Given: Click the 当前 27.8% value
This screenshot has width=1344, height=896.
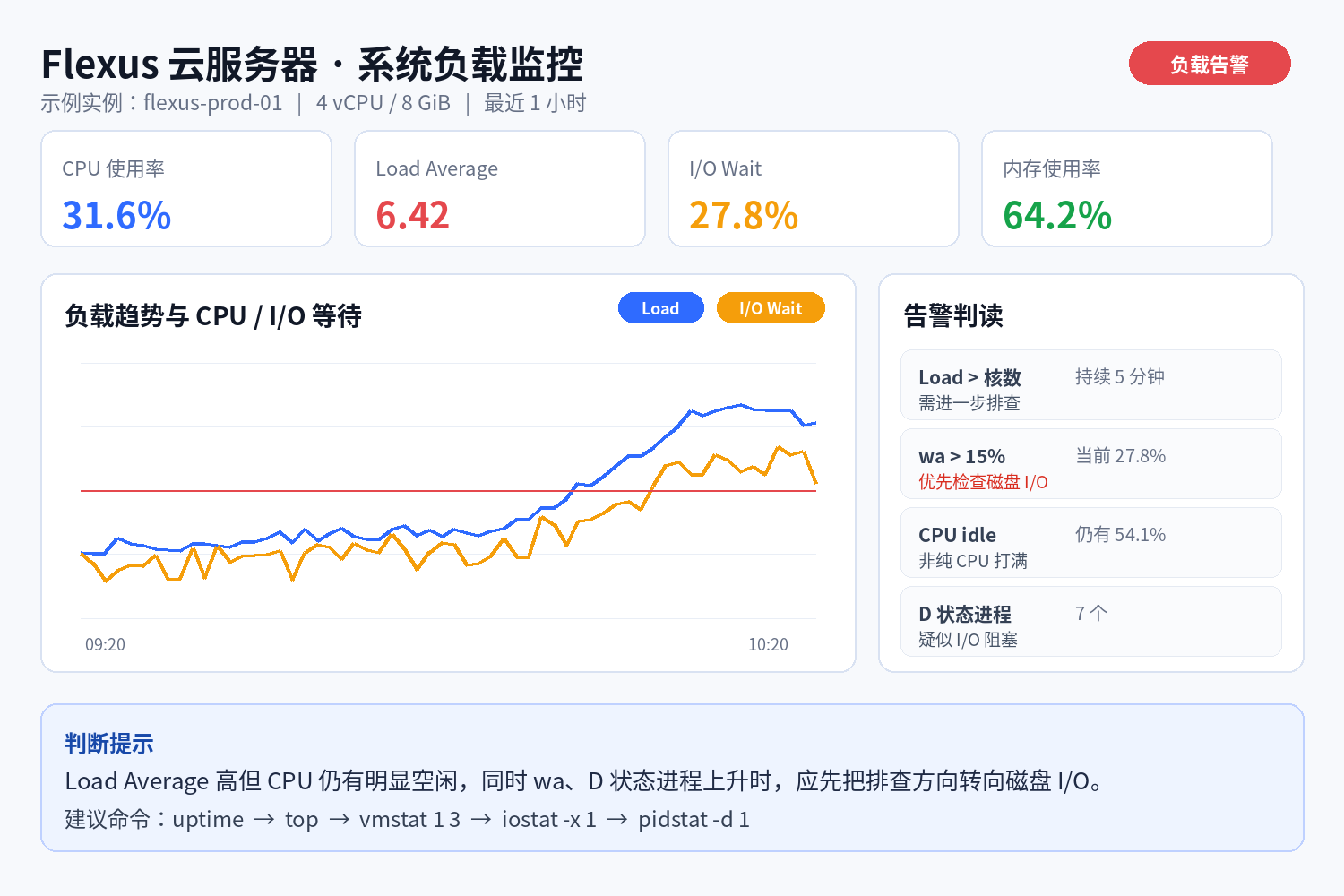Looking at the screenshot, I should 1121,456.
